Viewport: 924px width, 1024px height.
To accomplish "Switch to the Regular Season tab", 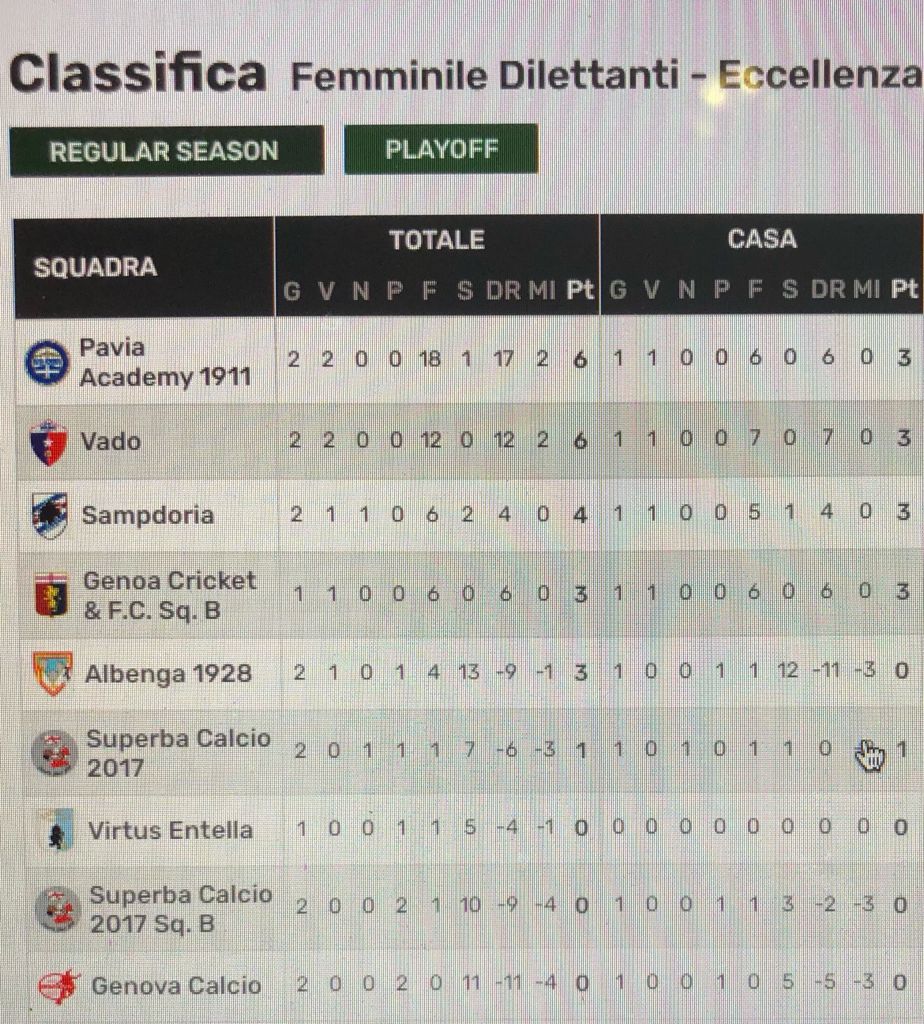I will pos(167,151).
